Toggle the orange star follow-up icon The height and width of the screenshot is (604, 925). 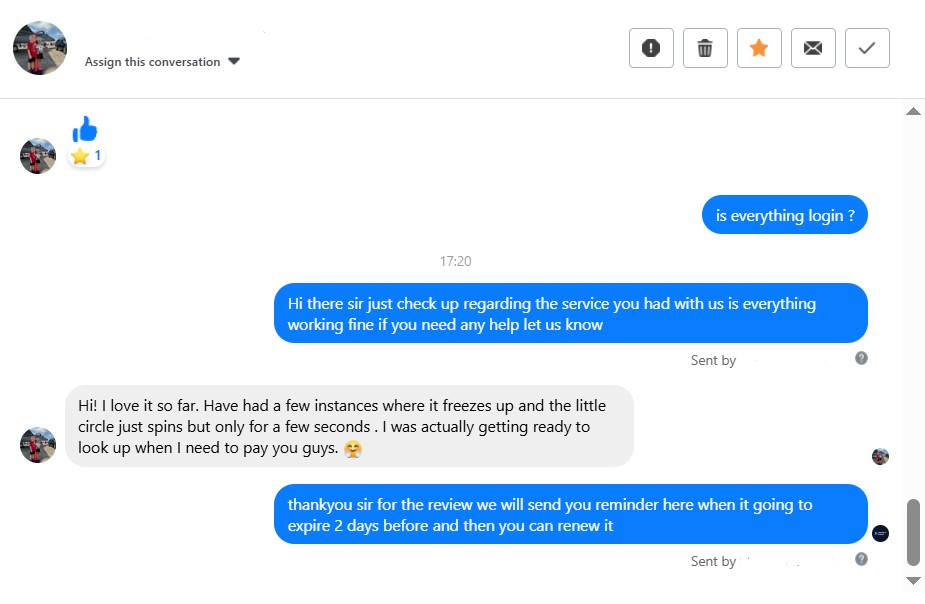coord(759,48)
